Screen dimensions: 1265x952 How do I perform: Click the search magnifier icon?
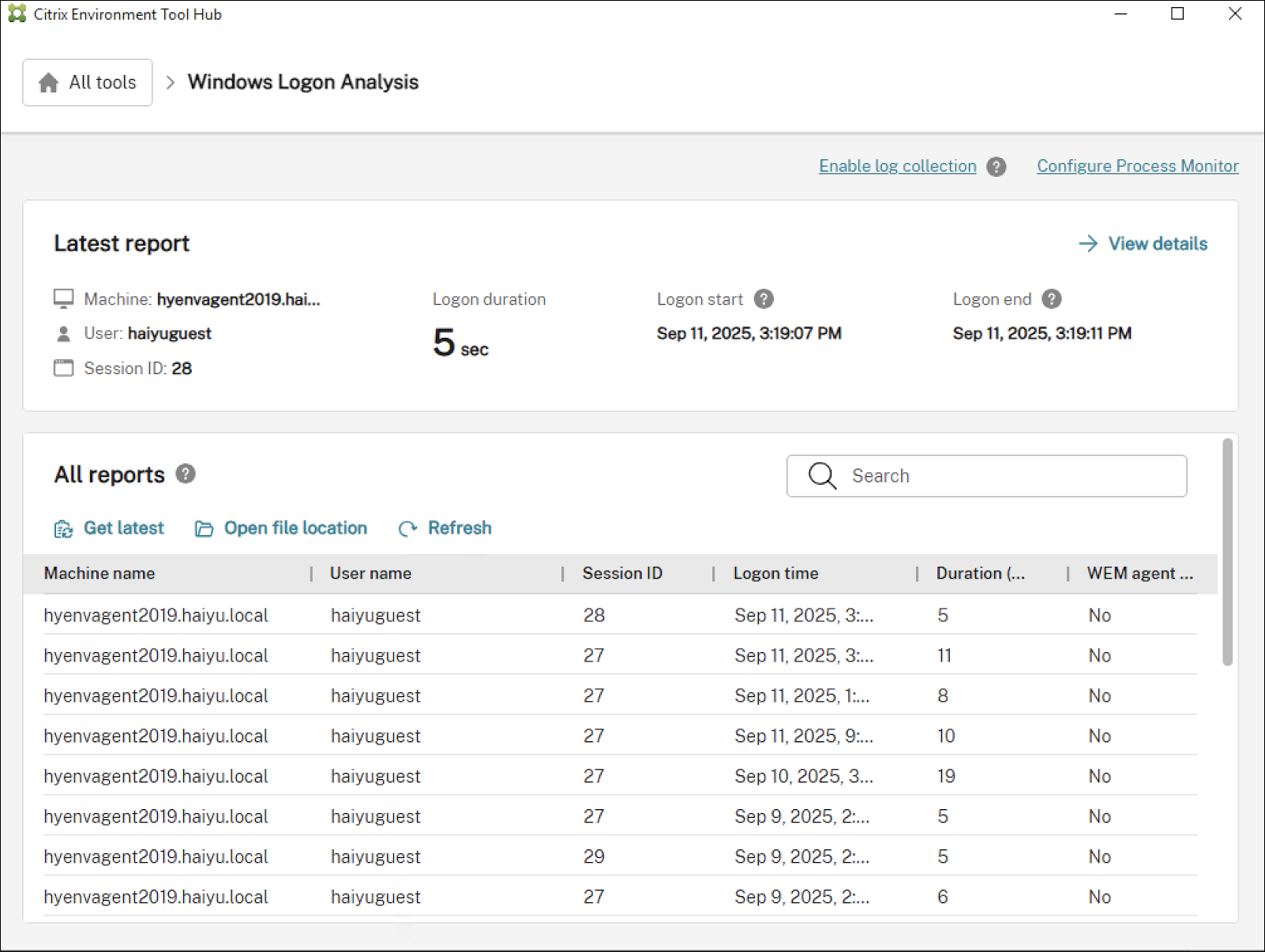point(822,476)
